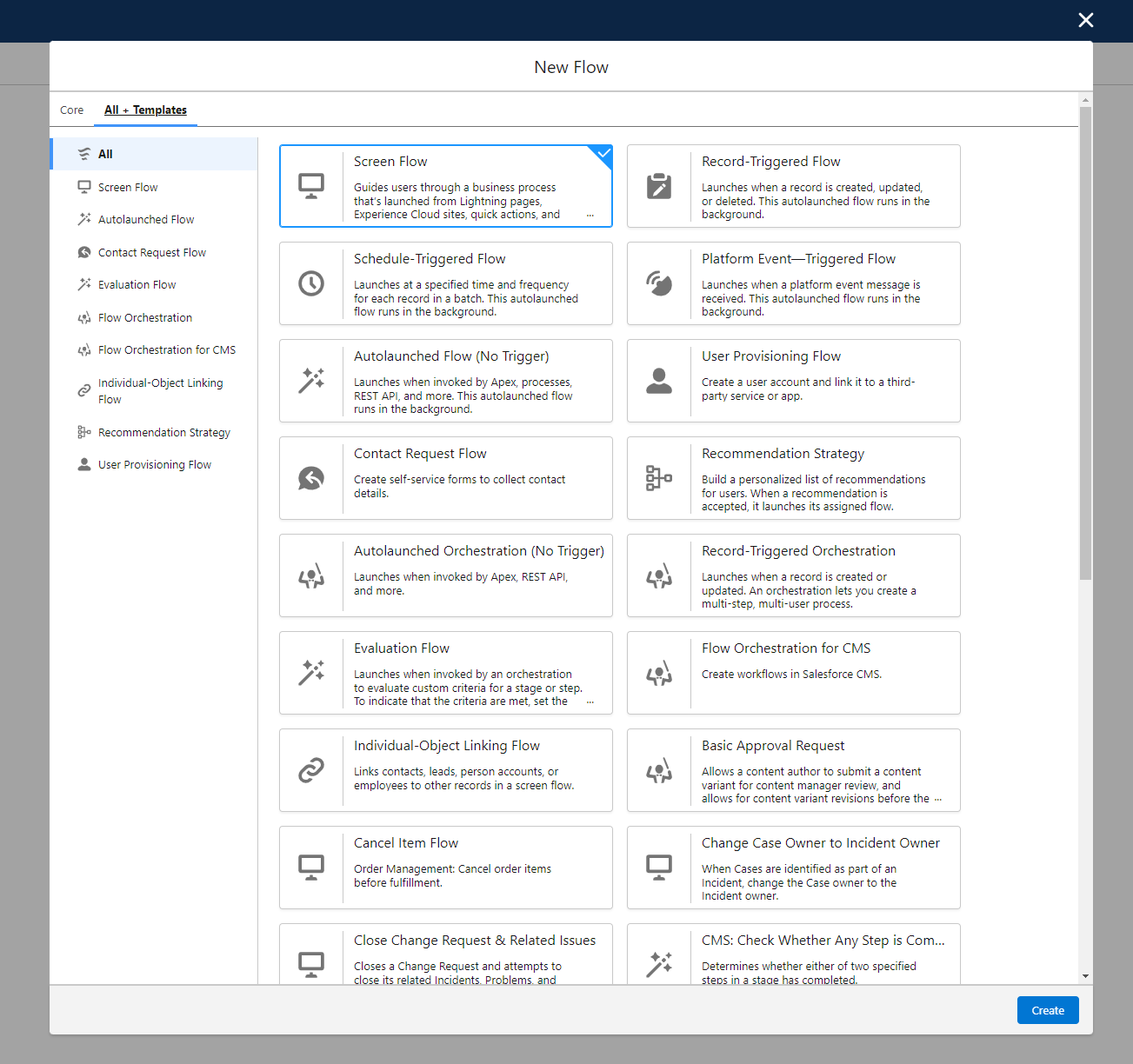Click the Record-Triggered Flow clipboard icon
The image size is (1133, 1064).
click(659, 186)
